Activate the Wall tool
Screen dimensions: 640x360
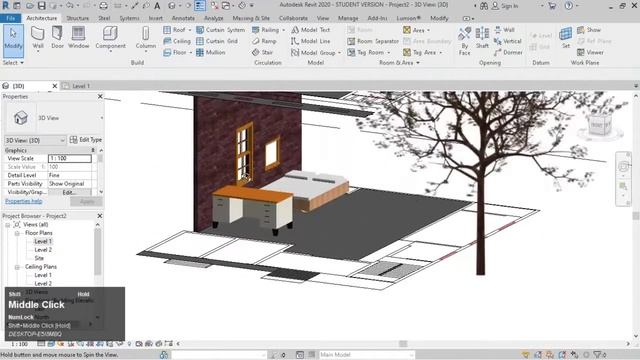(38, 38)
